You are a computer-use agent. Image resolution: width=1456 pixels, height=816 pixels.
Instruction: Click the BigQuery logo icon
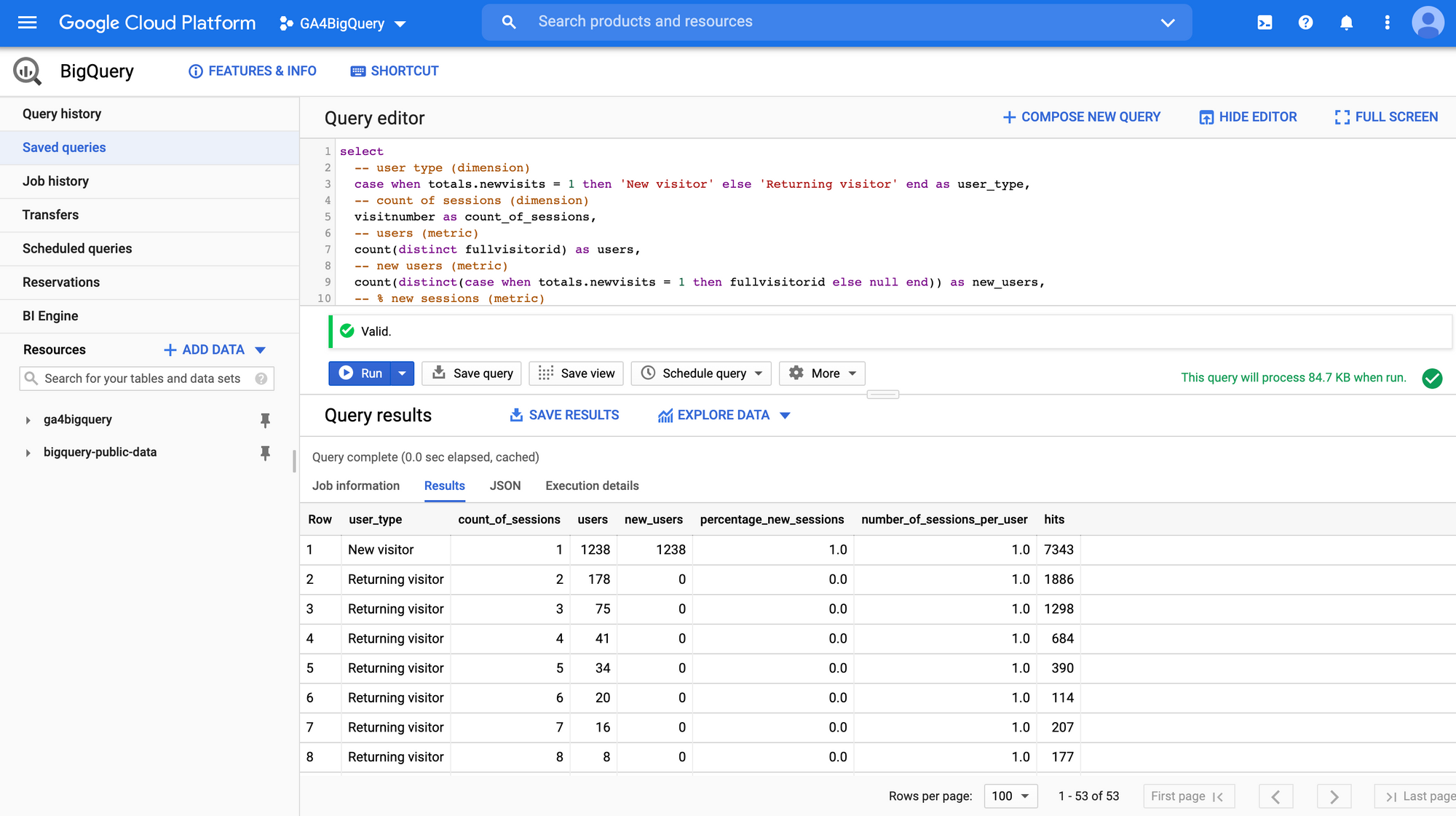[28, 71]
